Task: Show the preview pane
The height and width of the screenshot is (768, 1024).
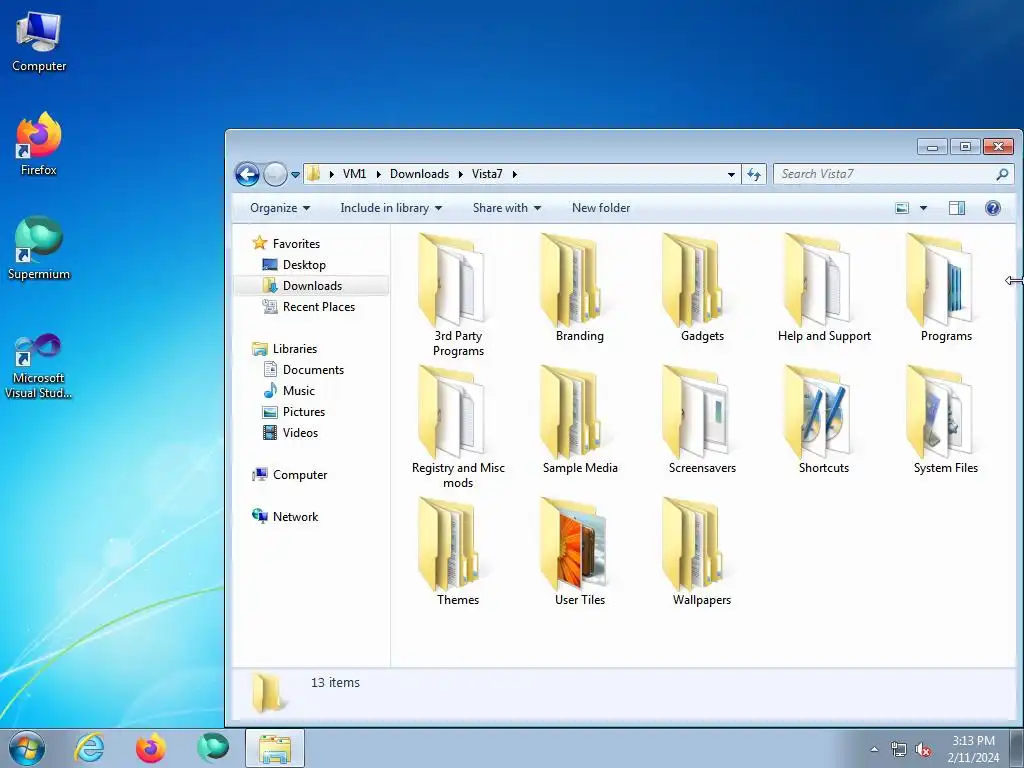Action: pos(957,208)
